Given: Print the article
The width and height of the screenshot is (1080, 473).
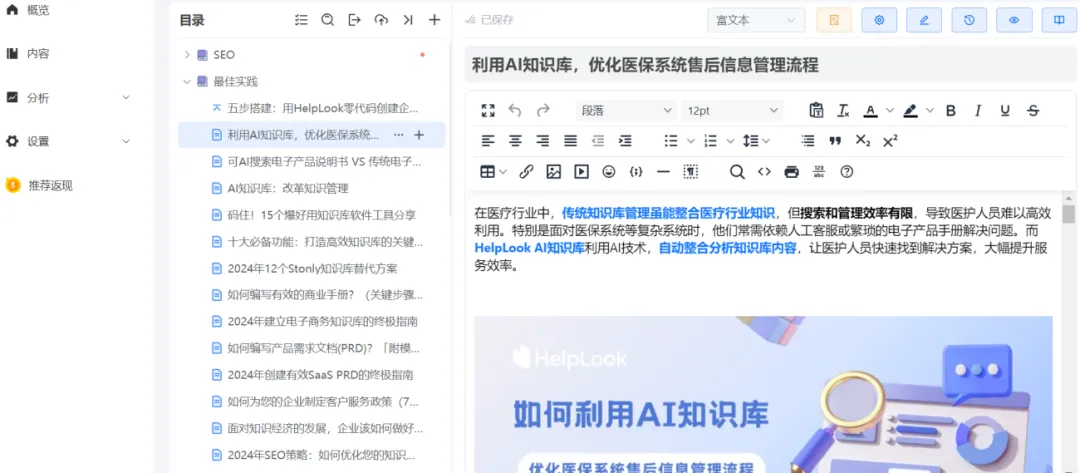Looking at the screenshot, I should (x=792, y=172).
